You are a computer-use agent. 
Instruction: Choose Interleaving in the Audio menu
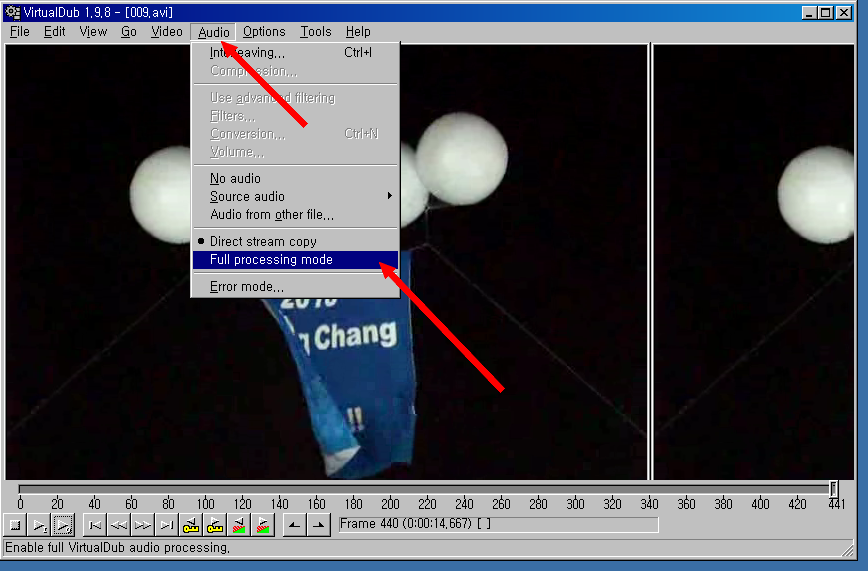point(295,53)
